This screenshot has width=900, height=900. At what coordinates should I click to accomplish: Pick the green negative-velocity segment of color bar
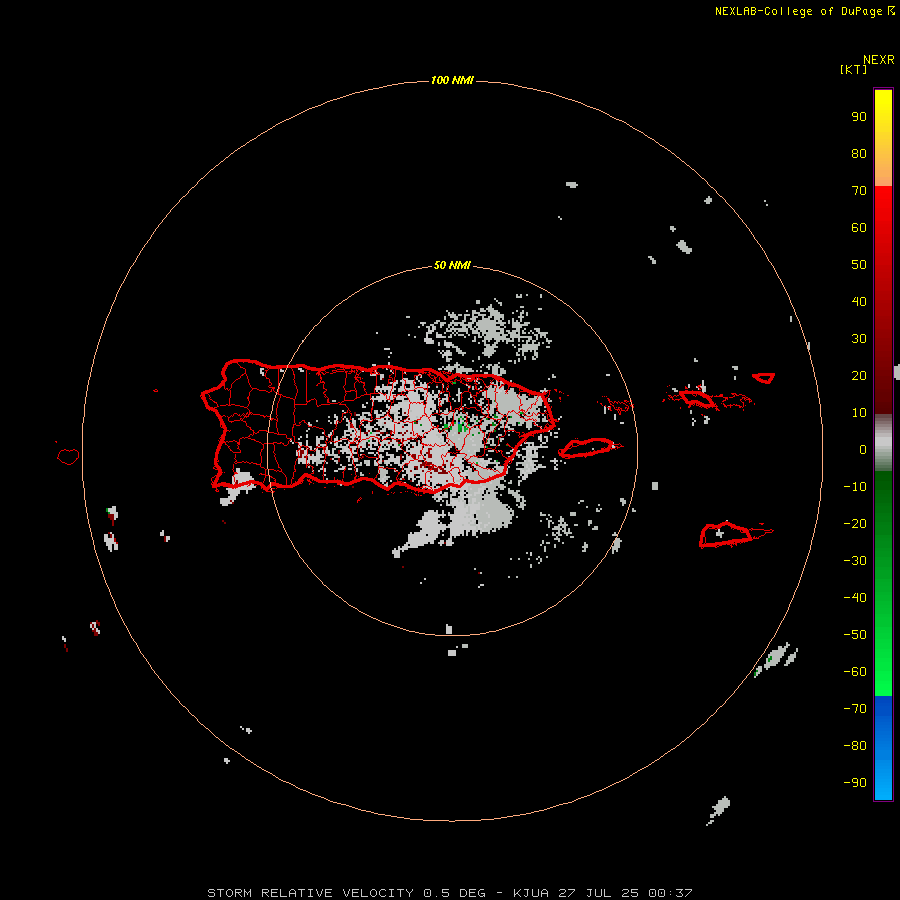[883, 583]
